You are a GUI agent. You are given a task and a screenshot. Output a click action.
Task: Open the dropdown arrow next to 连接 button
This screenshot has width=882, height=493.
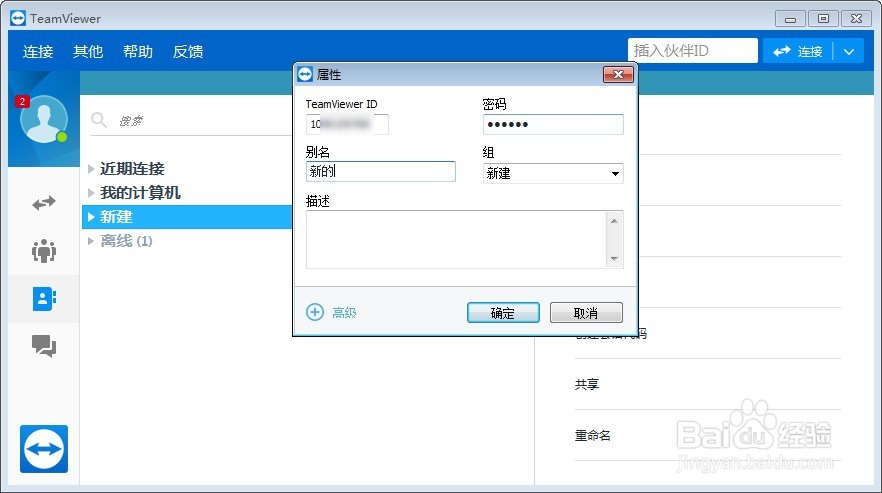coord(849,52)
